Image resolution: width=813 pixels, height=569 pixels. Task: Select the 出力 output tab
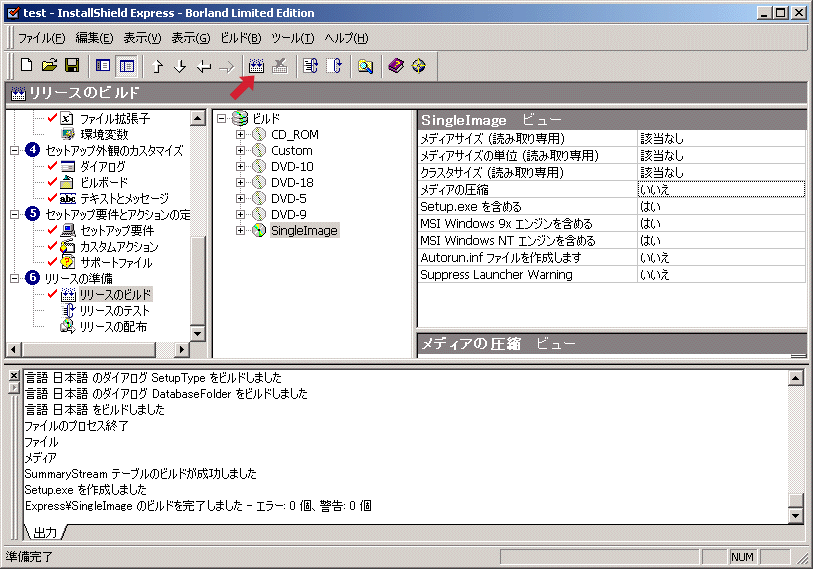[45, 532]
